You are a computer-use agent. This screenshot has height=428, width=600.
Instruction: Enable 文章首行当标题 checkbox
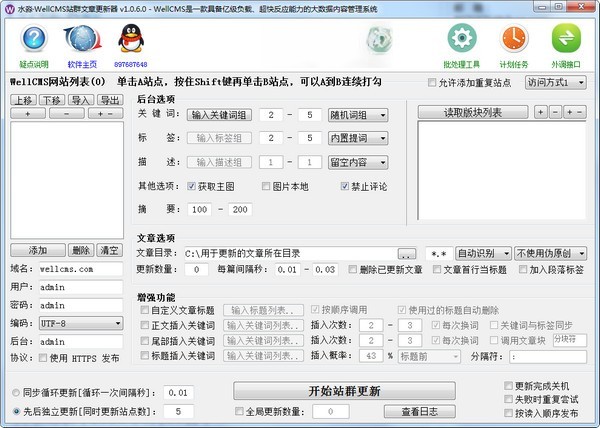coord(437,269)
